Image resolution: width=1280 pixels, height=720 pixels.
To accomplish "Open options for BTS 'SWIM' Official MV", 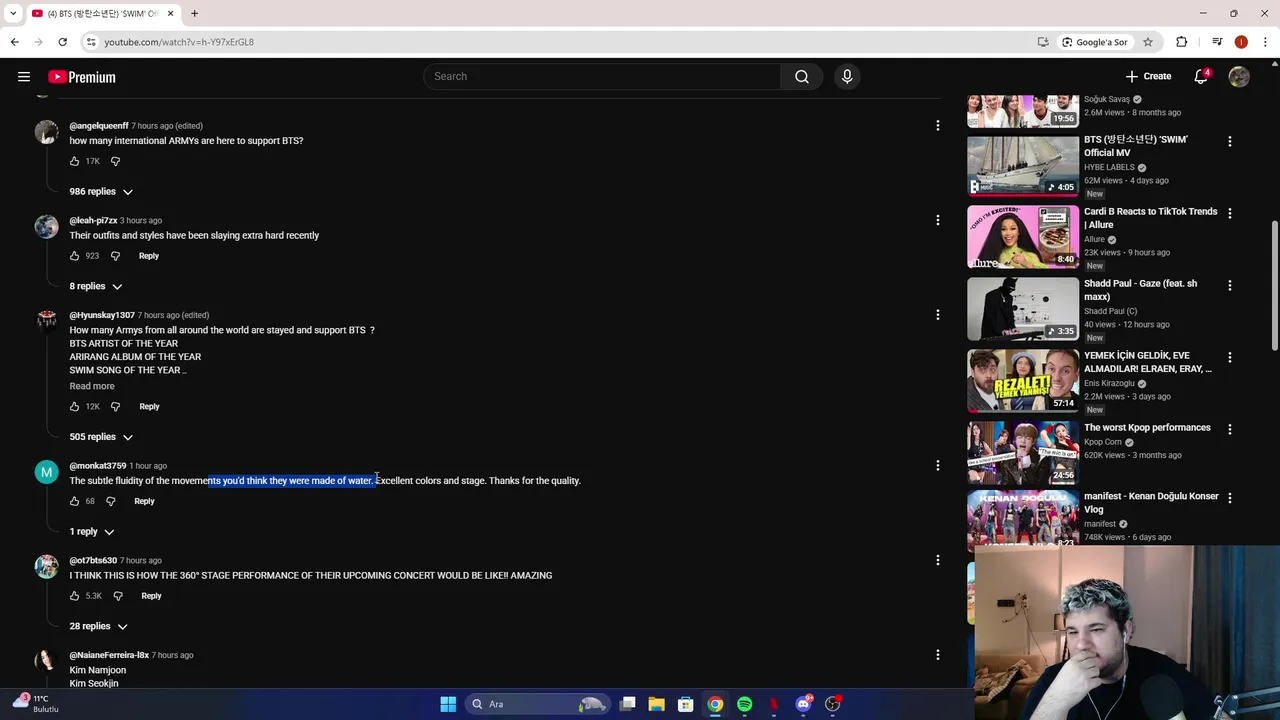I will tap(1230, 141).
